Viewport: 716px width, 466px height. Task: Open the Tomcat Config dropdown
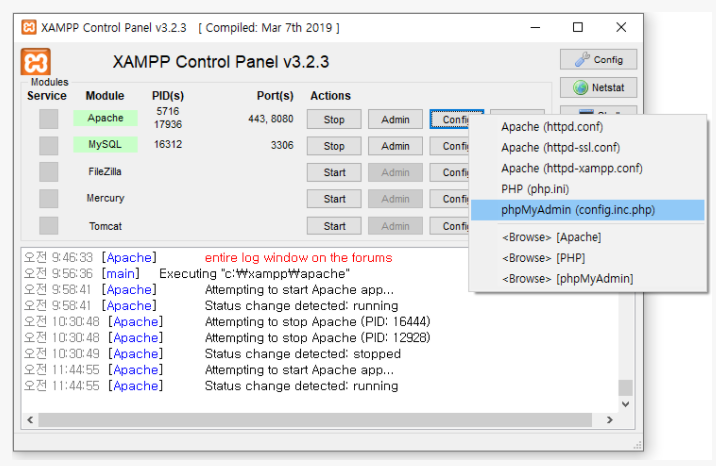[449, 226]
